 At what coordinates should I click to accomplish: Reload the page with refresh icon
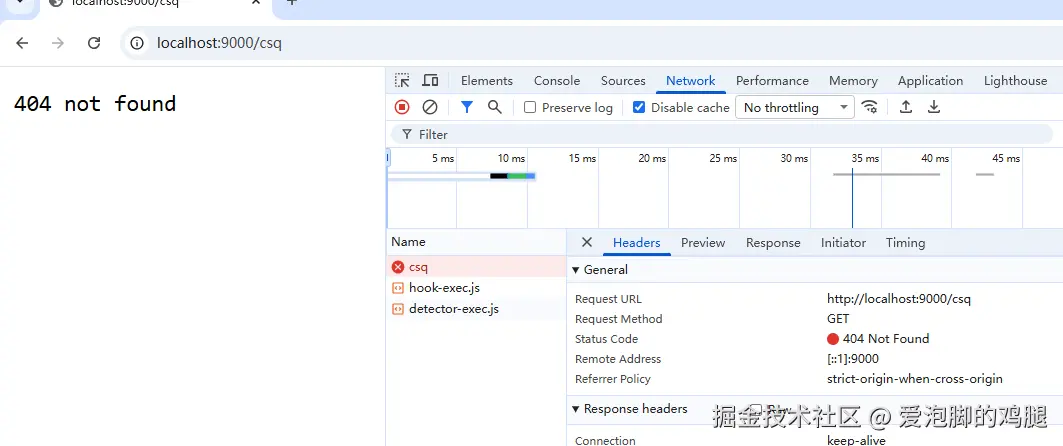point(94,43)
